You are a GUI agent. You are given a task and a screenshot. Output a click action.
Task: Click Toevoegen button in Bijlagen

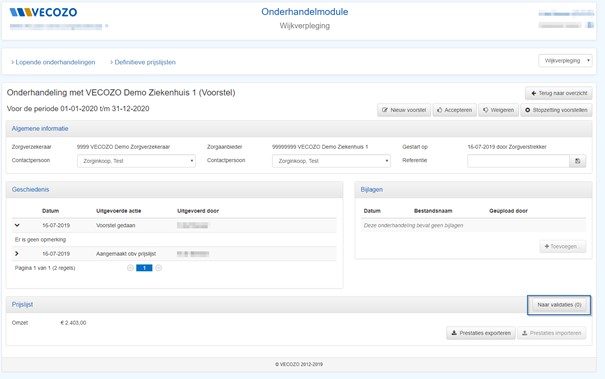(563, 246)
